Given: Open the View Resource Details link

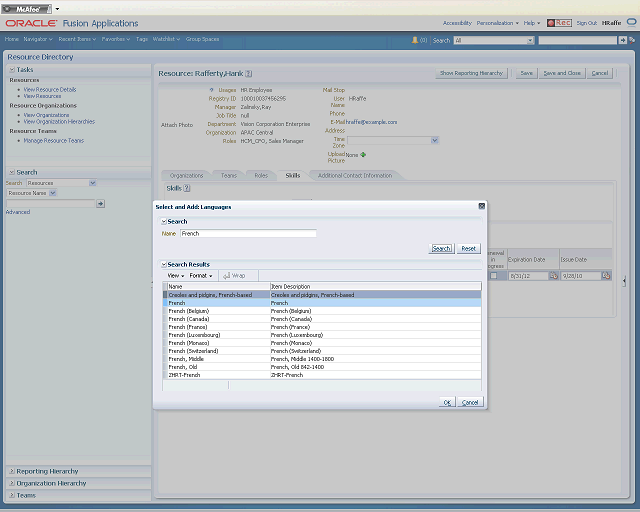Looking at the screenshot, I should pos(50,89).
